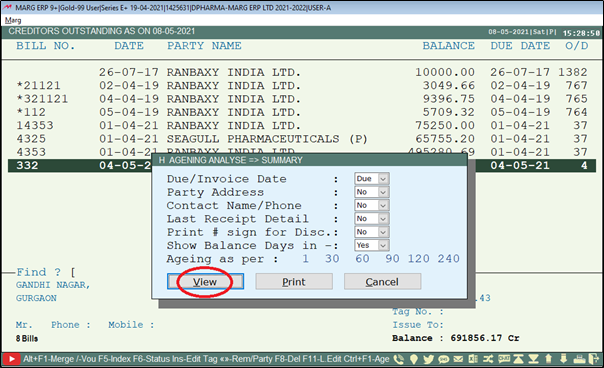The width and height of the screenshot is (604, 368).
Task: Click the YouTube play icon in status bar
Action: pyautogui.click(x=12, y=359)
